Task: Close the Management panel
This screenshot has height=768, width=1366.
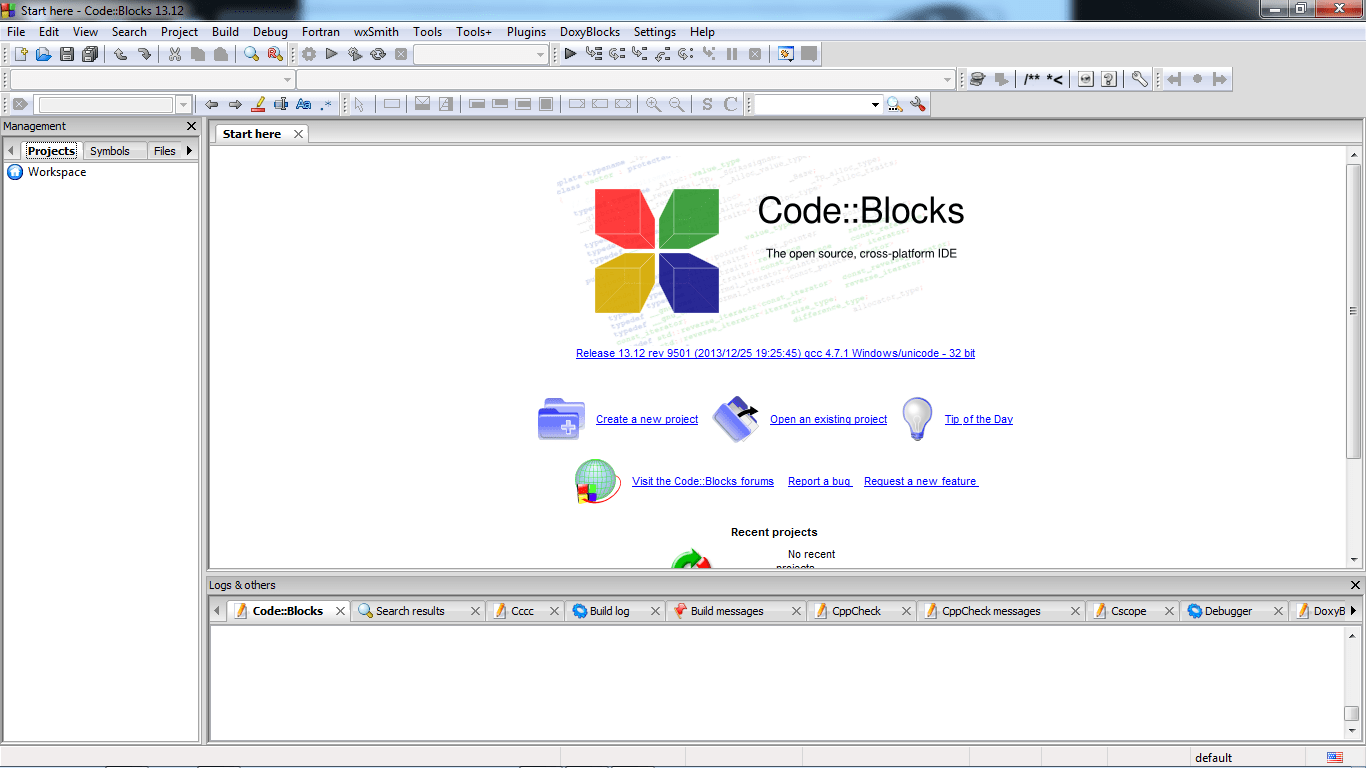Action: (192, 126)
